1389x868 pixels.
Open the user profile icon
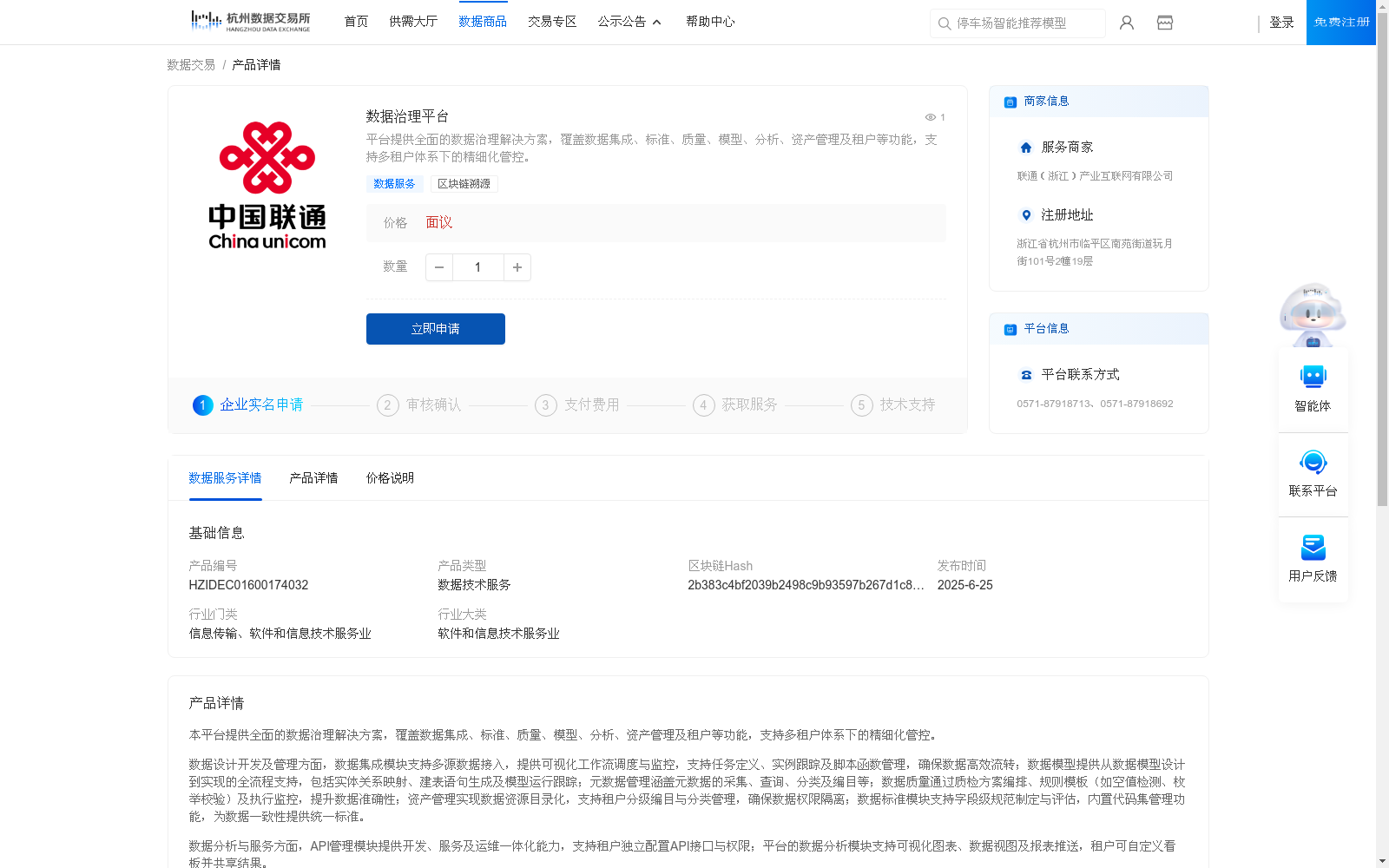tap(1127, 23)
